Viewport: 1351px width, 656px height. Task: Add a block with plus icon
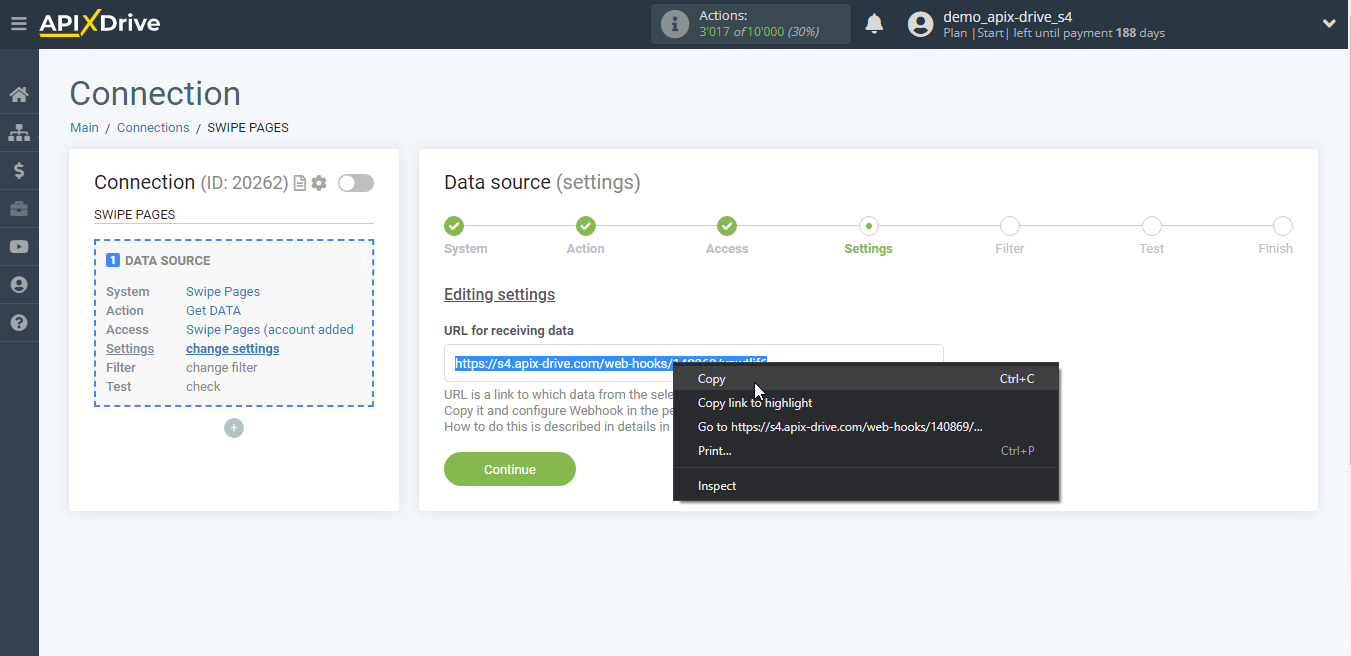[234, 428]
